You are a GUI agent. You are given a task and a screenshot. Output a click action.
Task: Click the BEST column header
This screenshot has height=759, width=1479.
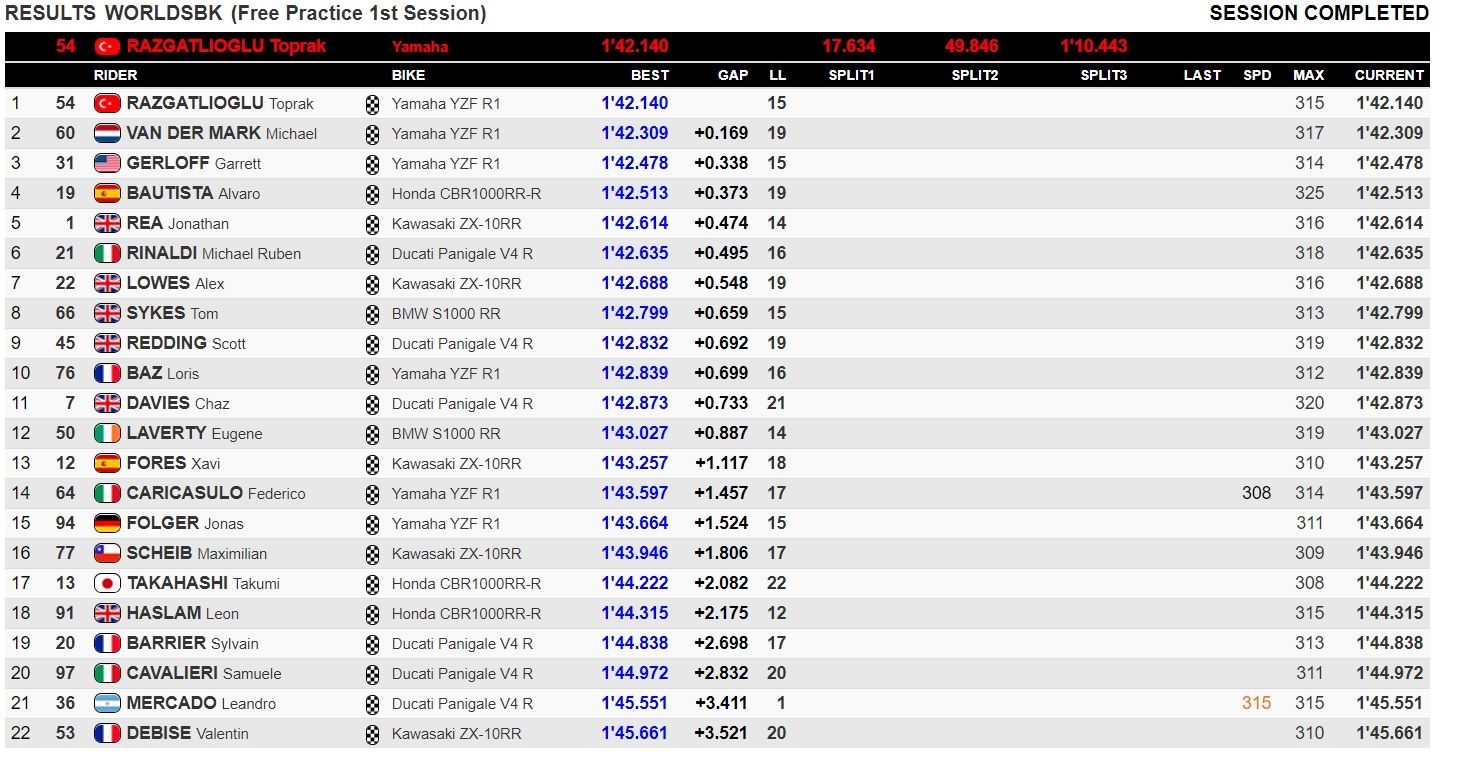[x=650, y=75]
